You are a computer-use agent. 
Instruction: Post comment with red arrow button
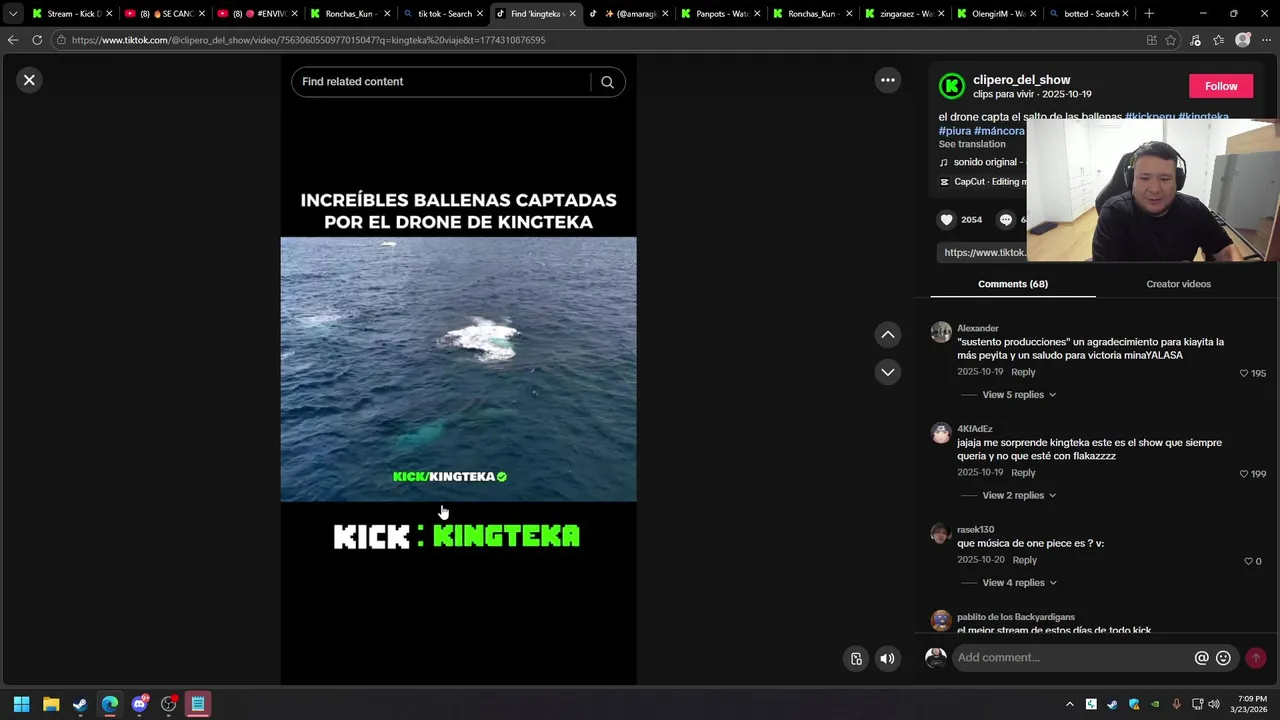(1256, 658)
